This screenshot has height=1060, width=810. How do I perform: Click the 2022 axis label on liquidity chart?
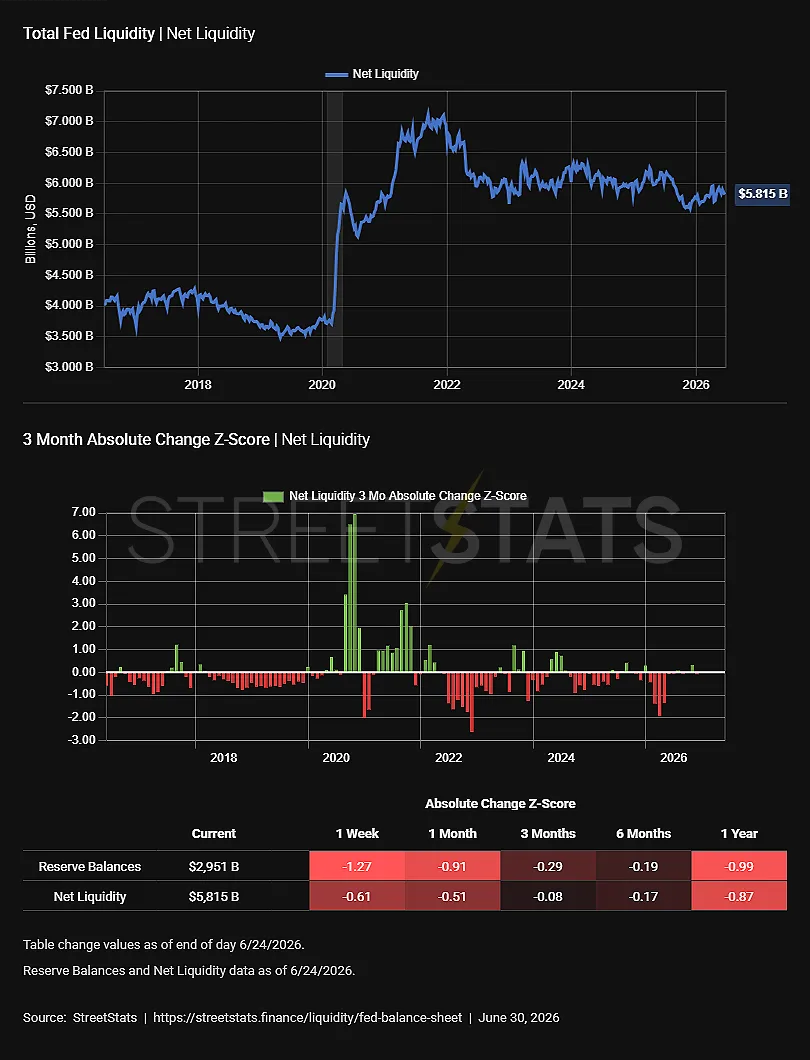click(x=447, y=385)
